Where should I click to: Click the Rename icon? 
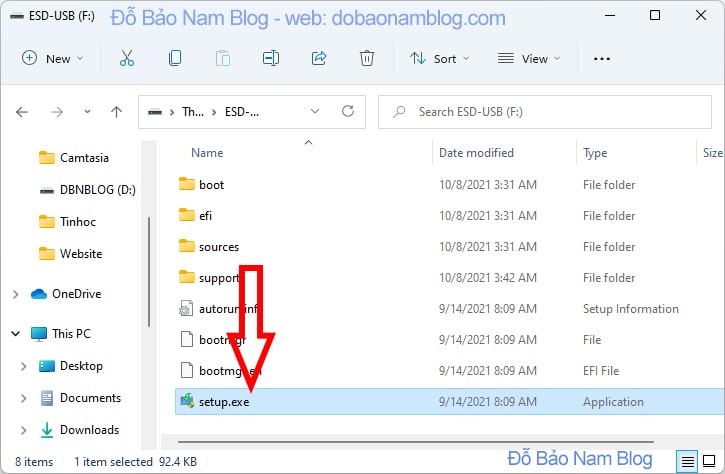tap(270, 58)
